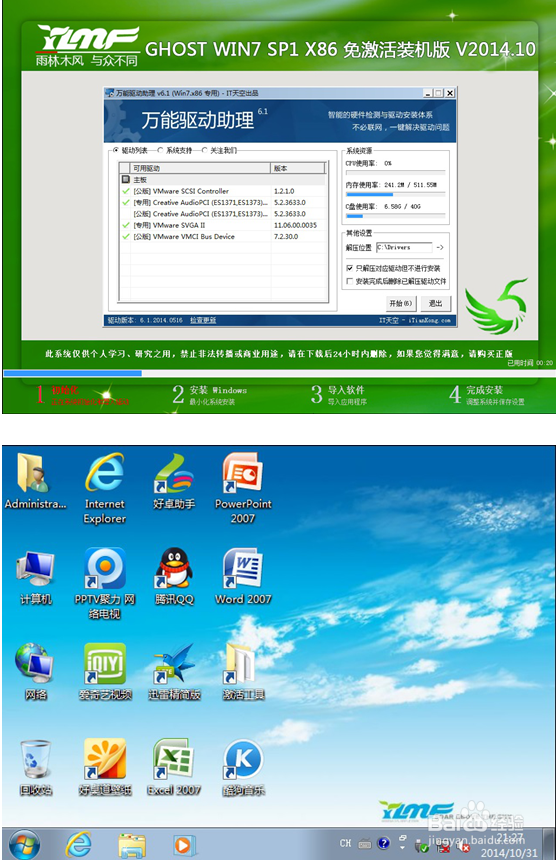Viewport: 558px width, 860px height.
Task: Click version 11.06.00.0035 cell
Action: pos(295,225)
